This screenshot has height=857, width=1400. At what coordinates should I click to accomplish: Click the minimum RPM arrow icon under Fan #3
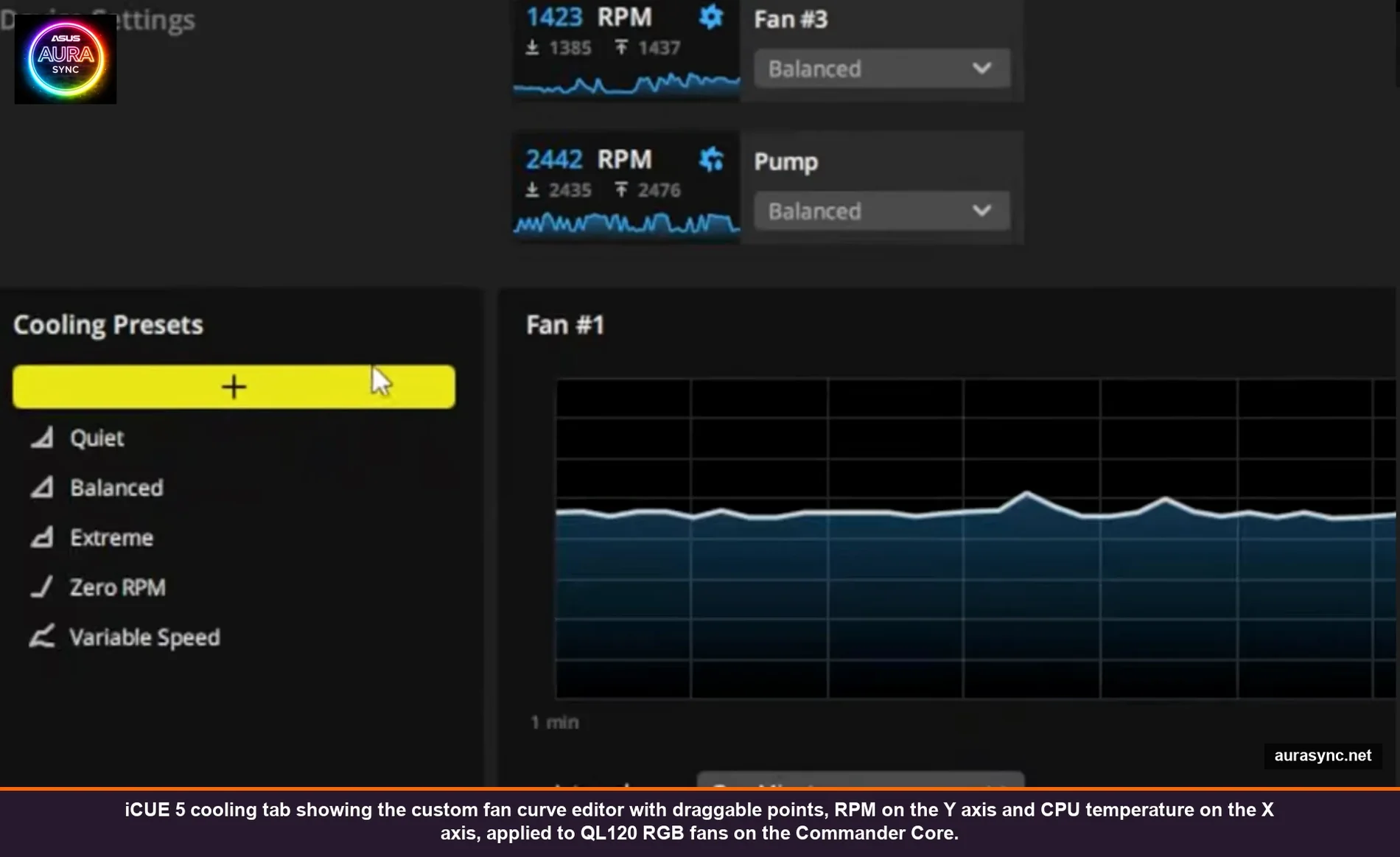533,47
